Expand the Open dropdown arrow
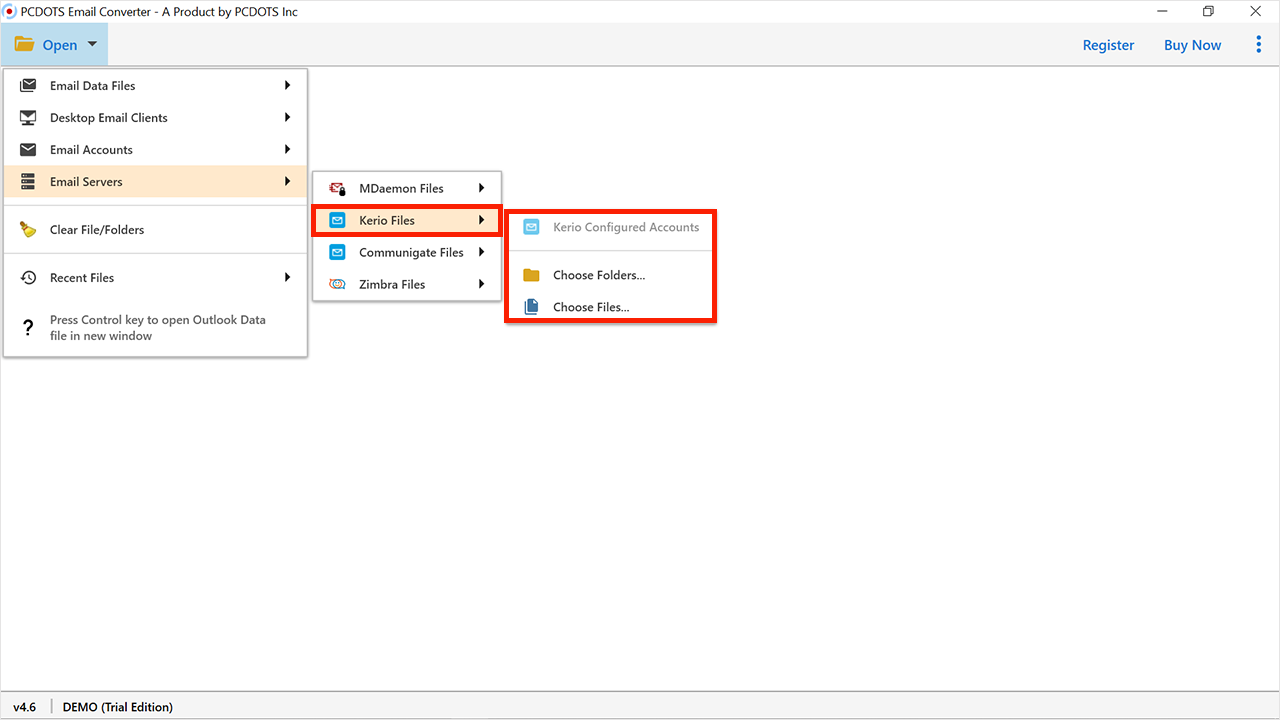 92,44
